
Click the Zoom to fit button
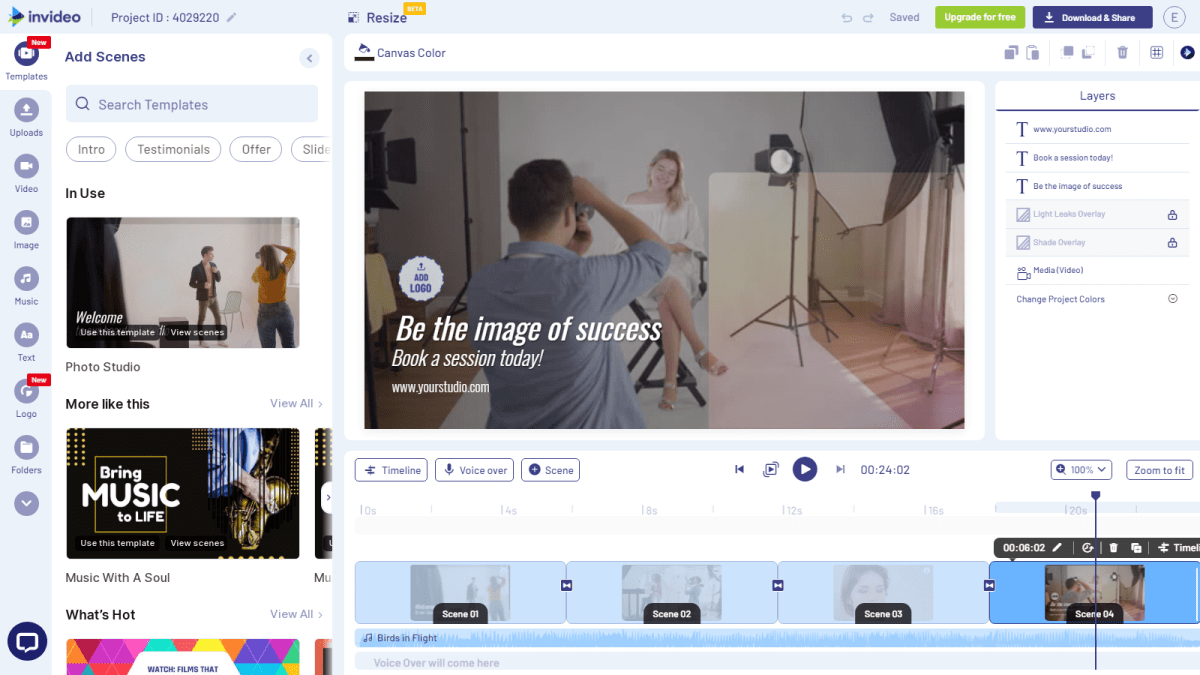click(1159, 470)
